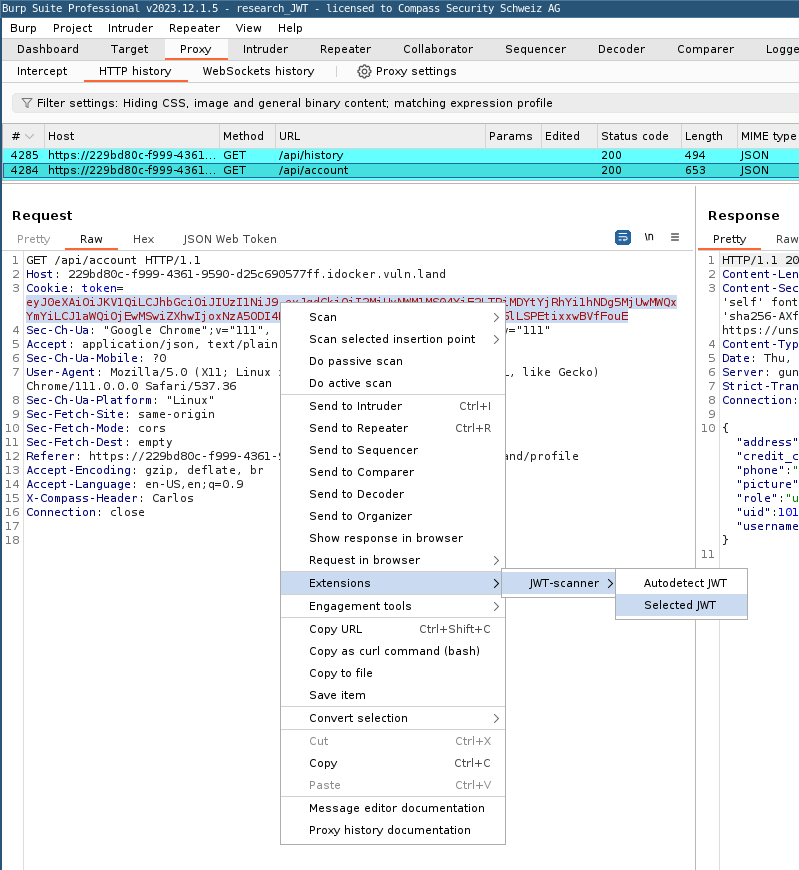The width and height of the screenshot is (799, 870).
Task: Open request editor hamburger menu
Action: click(675, 237)
